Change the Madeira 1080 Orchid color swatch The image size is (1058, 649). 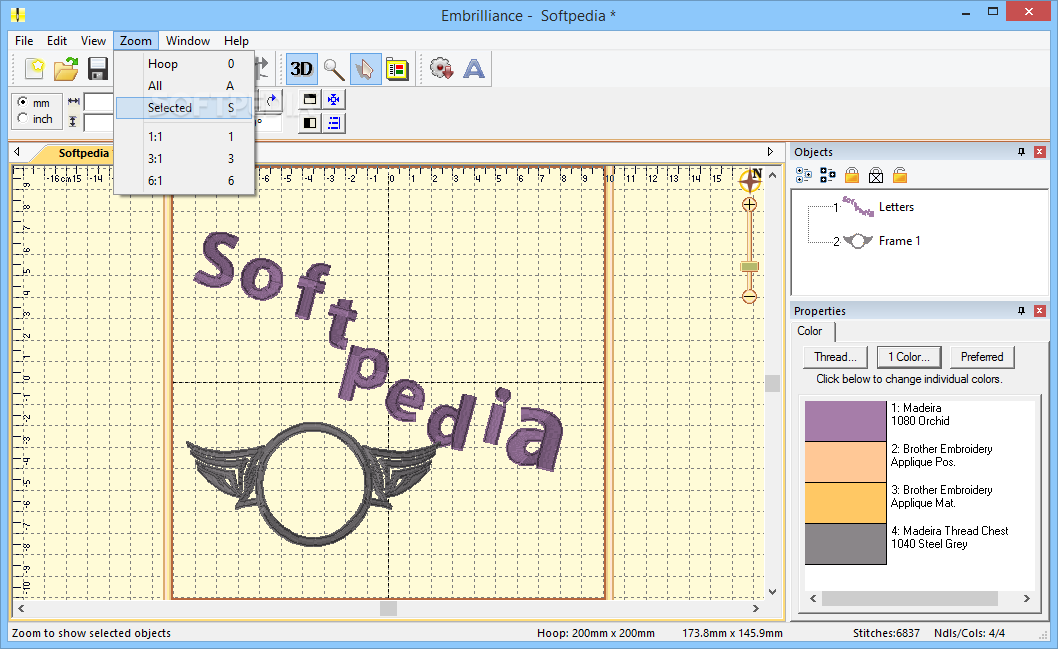click(845, 421)
